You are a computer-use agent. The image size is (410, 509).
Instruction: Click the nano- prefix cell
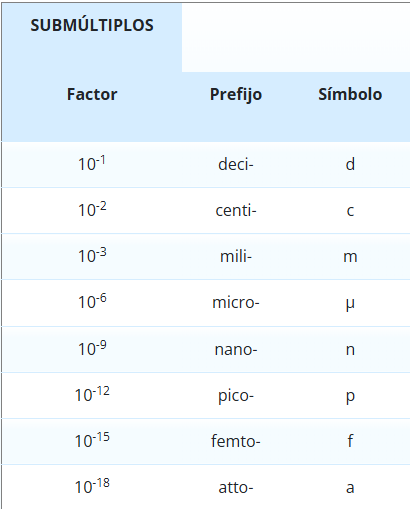(236, 350)
